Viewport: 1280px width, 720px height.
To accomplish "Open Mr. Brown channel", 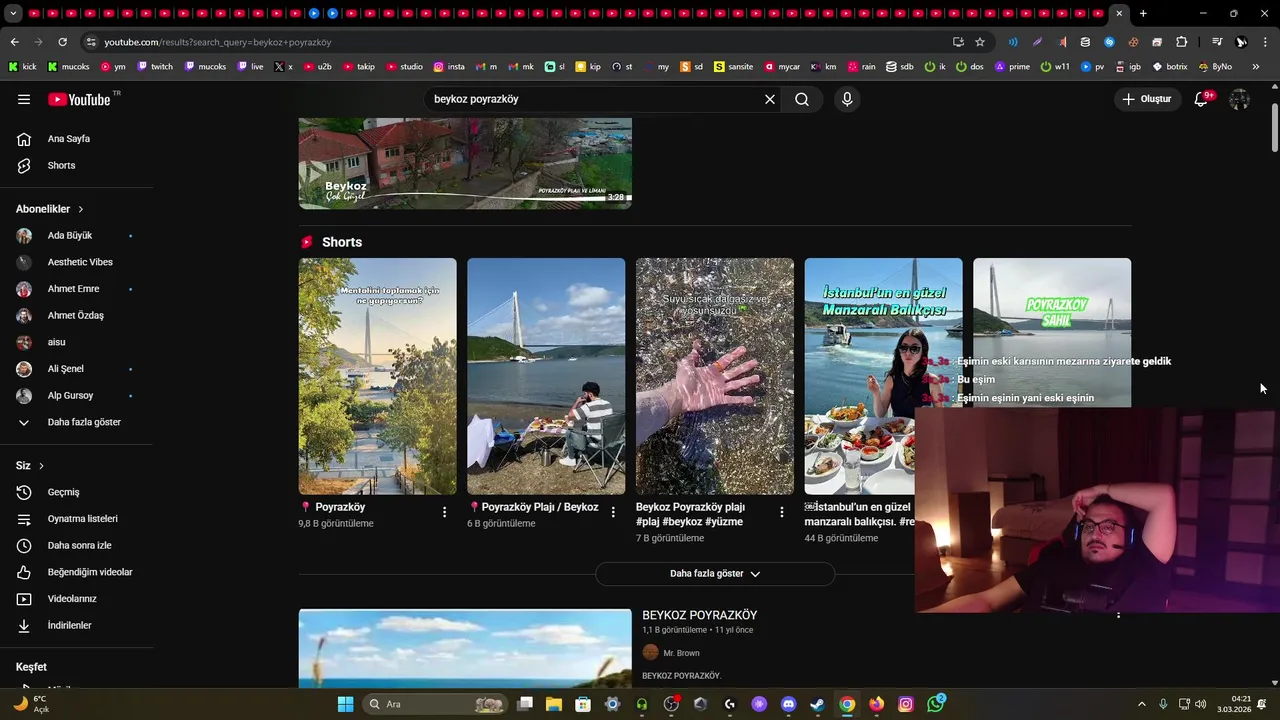I will [681, 653].
